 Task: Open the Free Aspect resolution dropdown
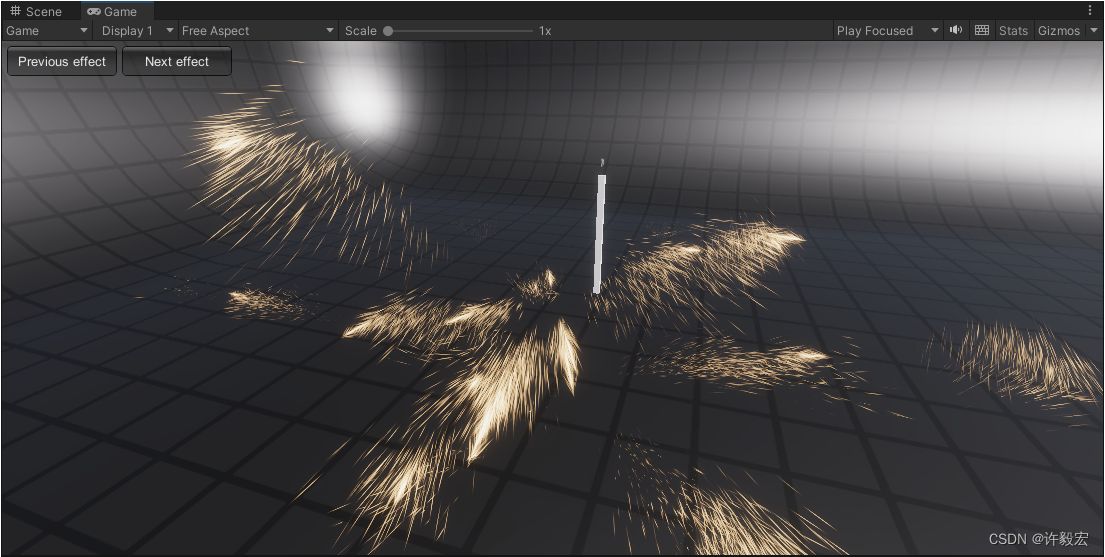point(257,30)
